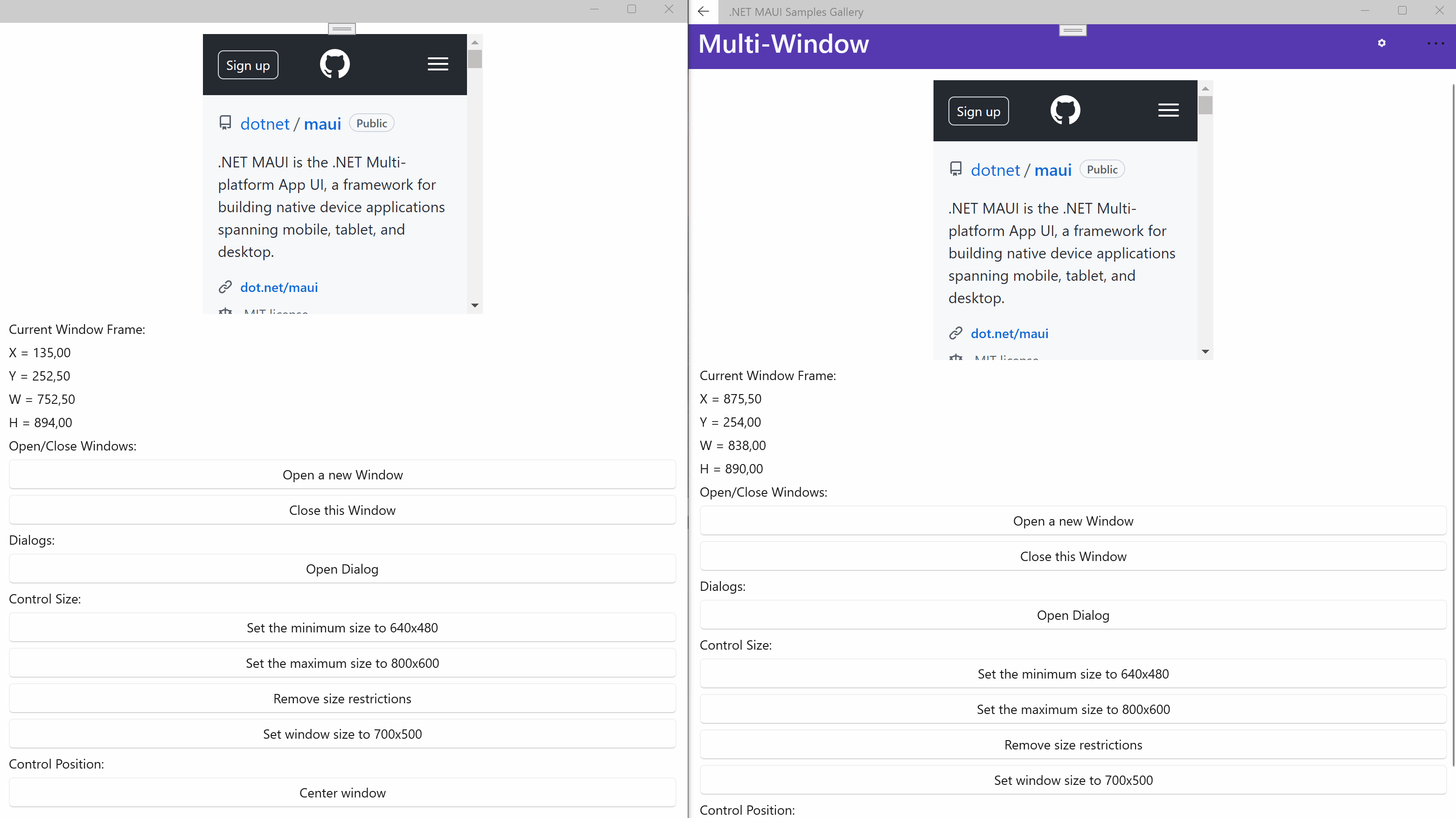Open hamburger menu in left webview
This screenshot has width=1456, height=818.
pyautogui.click(x=438, y=64)
